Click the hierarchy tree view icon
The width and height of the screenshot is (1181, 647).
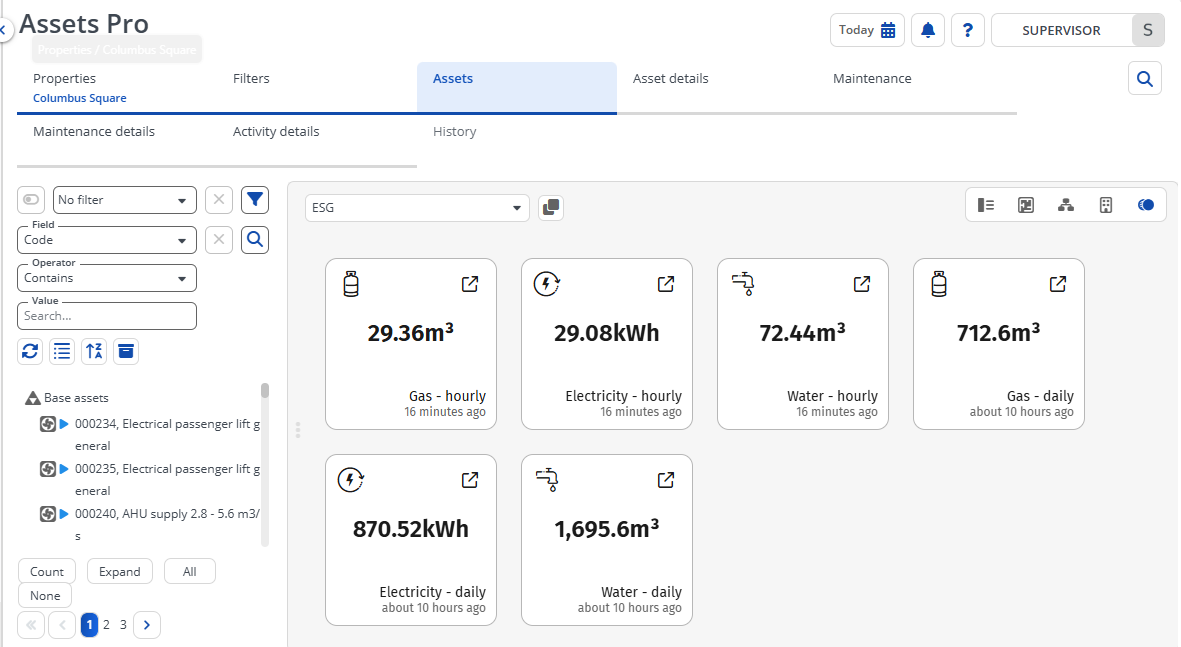tap(1066, 205)
